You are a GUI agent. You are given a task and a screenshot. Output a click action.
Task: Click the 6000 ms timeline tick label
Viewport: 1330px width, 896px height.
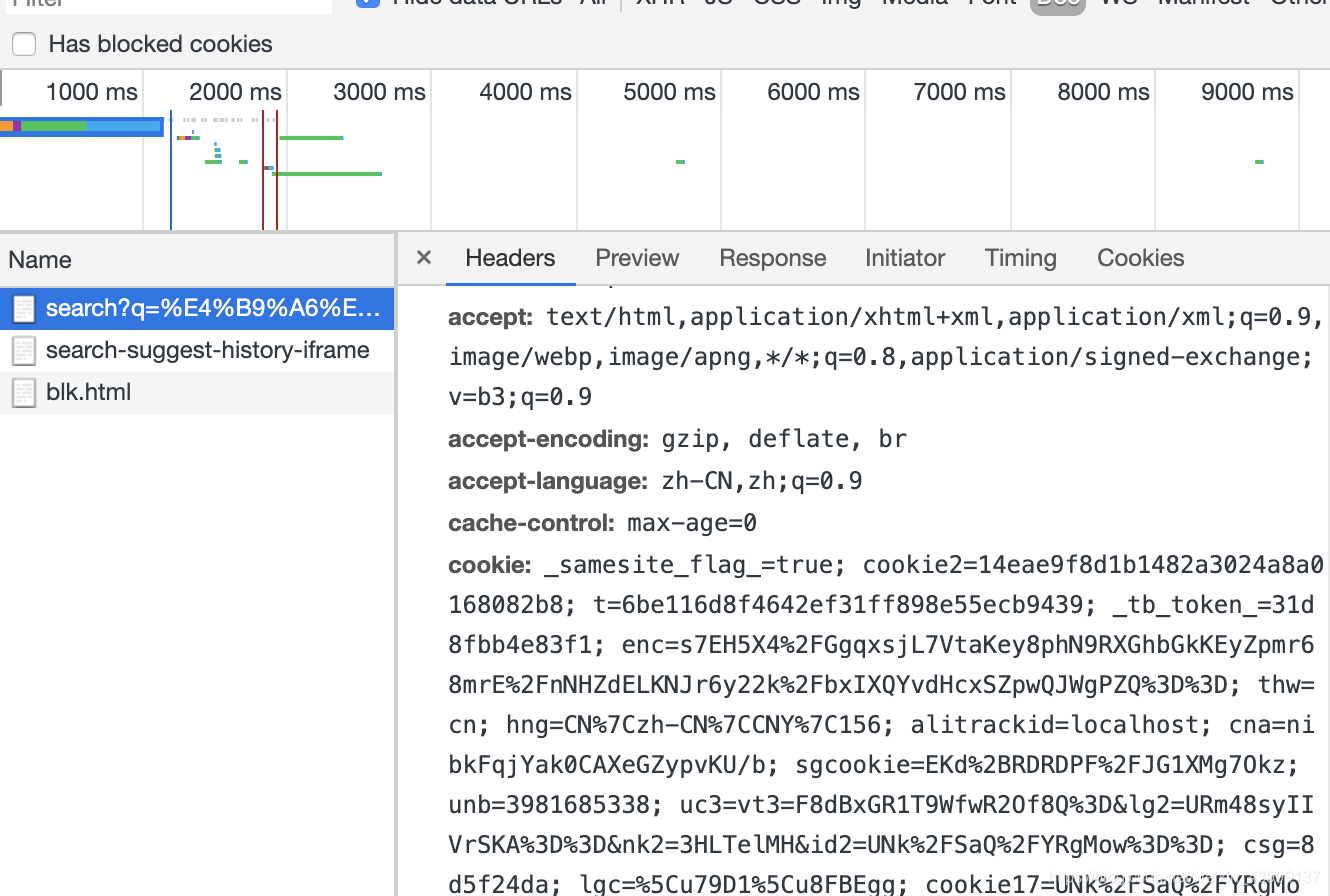point(813,92)
